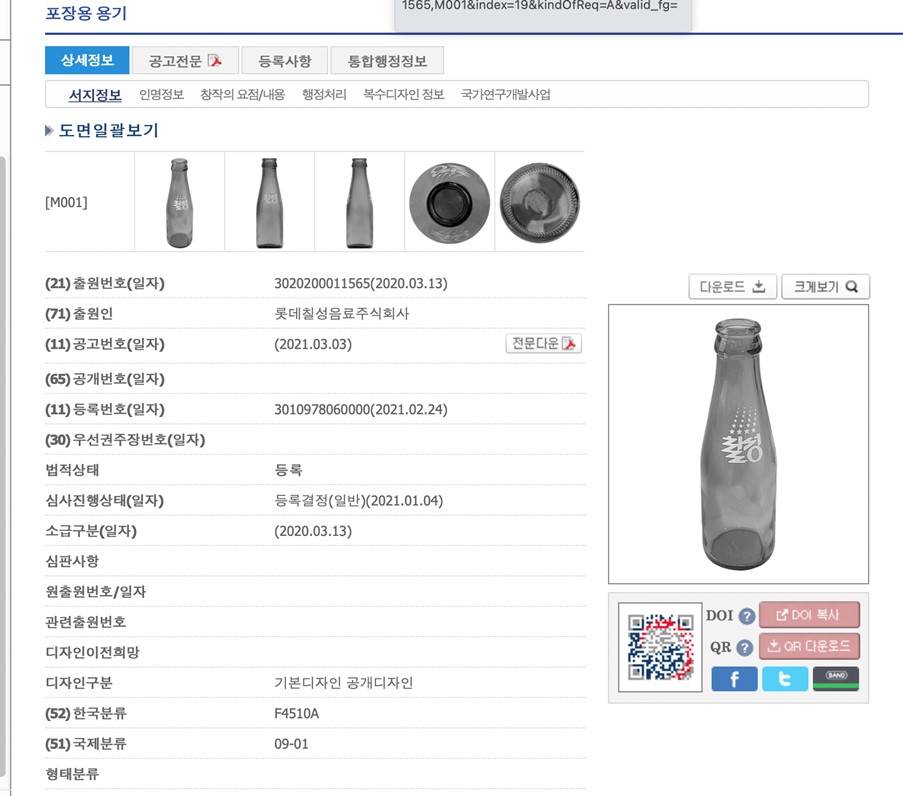Select the 인명정보 sub-tab
This screenshot has width=903, height=796.
point(161,94)
